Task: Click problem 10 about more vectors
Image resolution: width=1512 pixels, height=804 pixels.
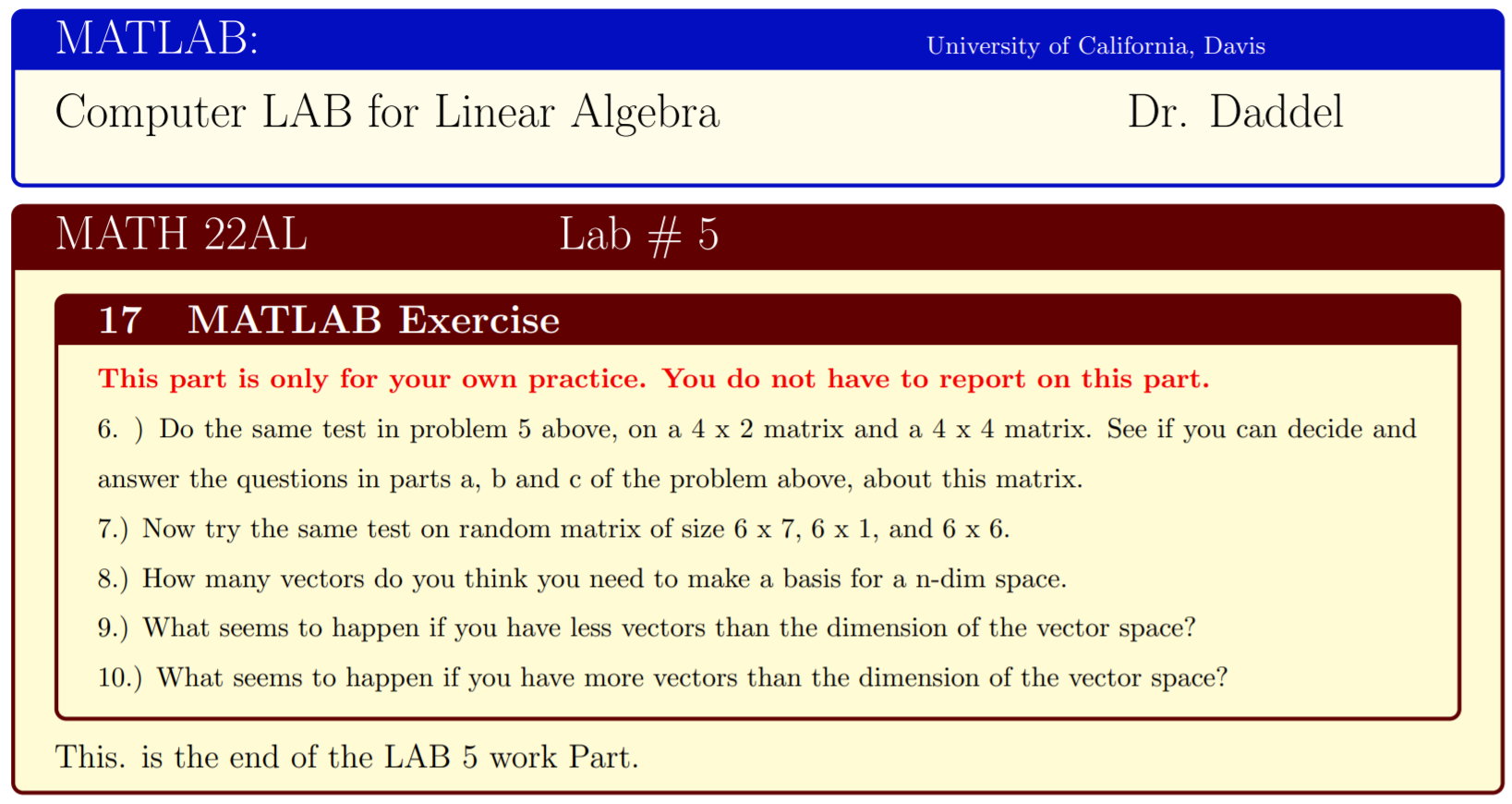Action: [662, 678]
